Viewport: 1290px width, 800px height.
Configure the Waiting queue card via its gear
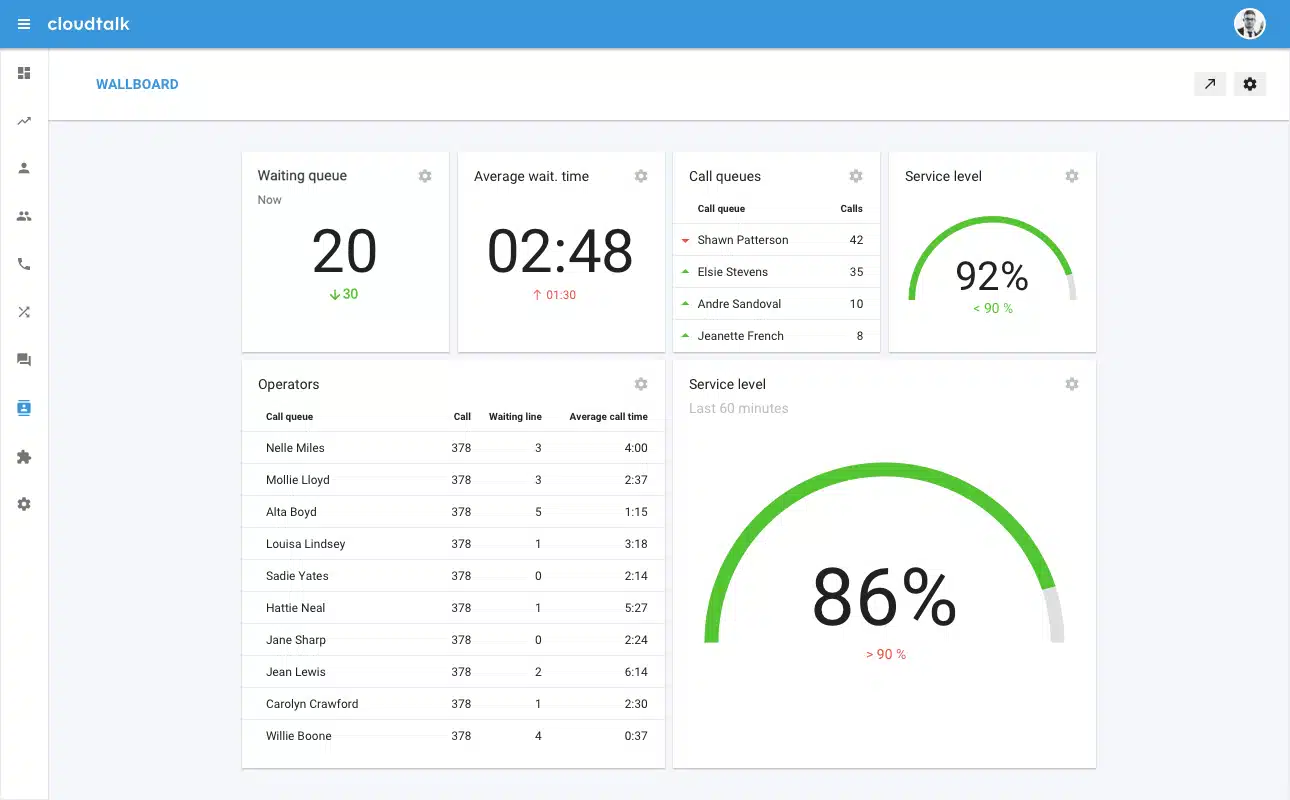[x=425, y=175]
